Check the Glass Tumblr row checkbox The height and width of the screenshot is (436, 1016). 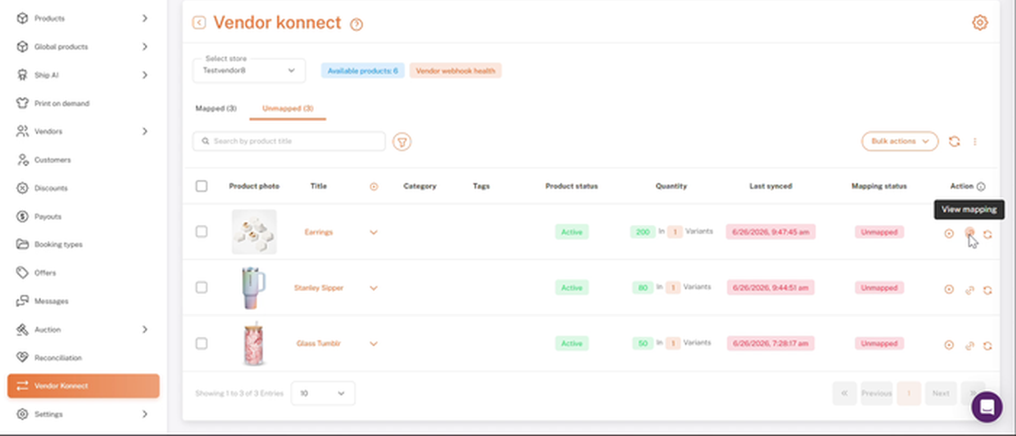coord(202,343)
